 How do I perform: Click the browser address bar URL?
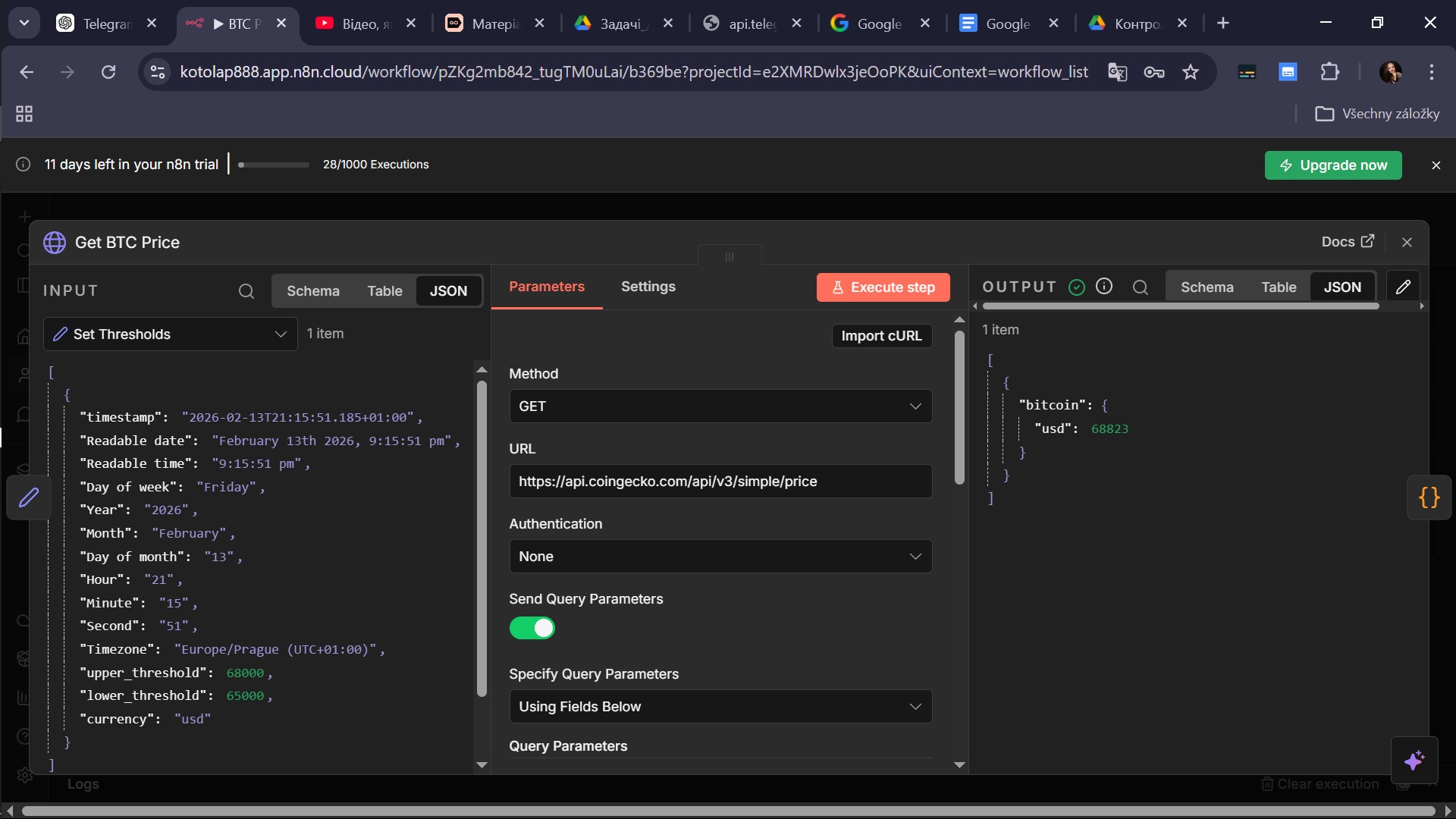(634, 72)
